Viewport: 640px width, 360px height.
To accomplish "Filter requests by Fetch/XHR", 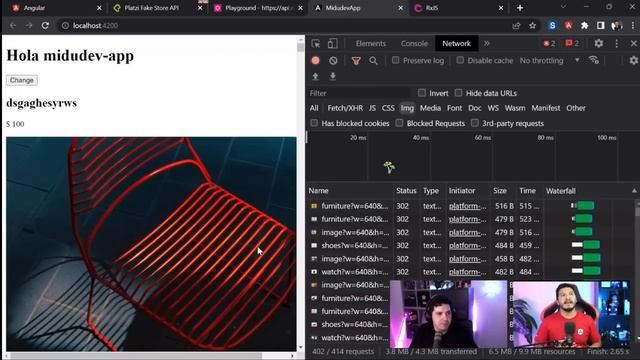I will tap(345, 108).
